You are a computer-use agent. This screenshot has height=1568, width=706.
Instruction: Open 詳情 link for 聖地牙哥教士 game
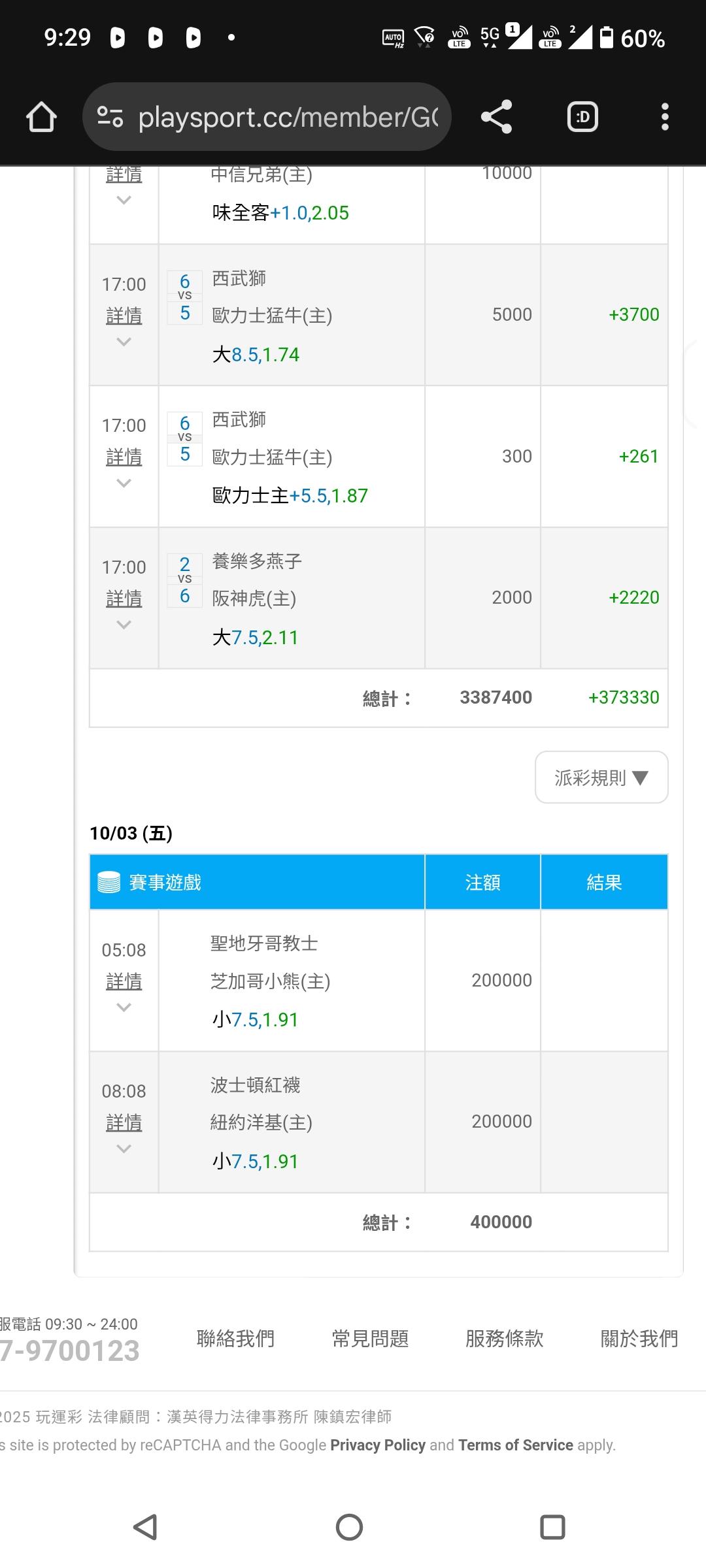coord(124,981)
